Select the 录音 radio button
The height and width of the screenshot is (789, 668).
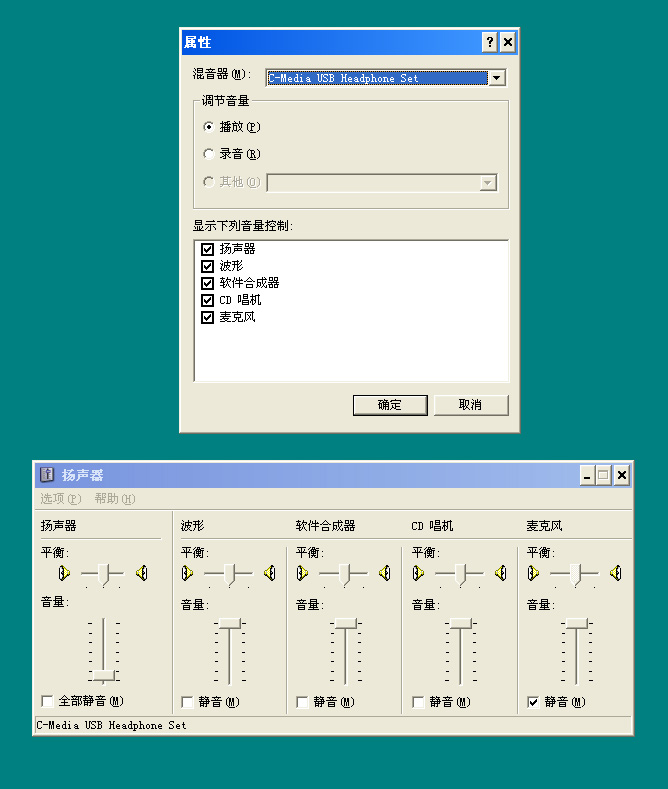(208, 154)
